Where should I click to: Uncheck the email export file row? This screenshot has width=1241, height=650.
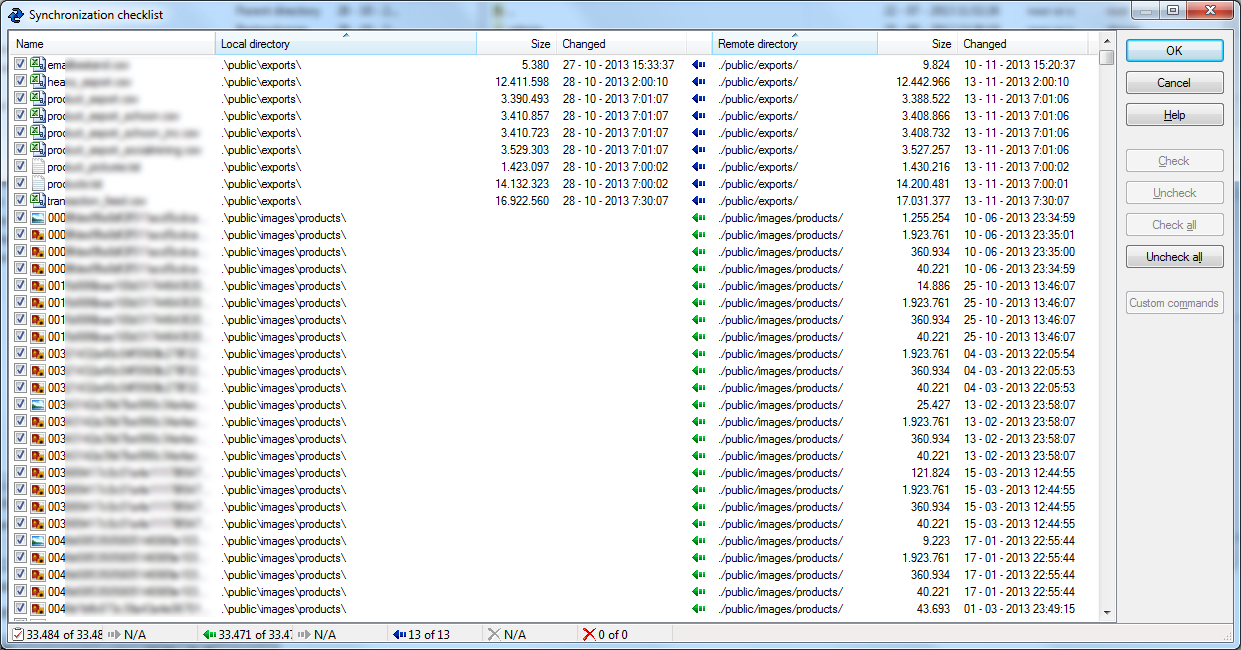[20, 64]
